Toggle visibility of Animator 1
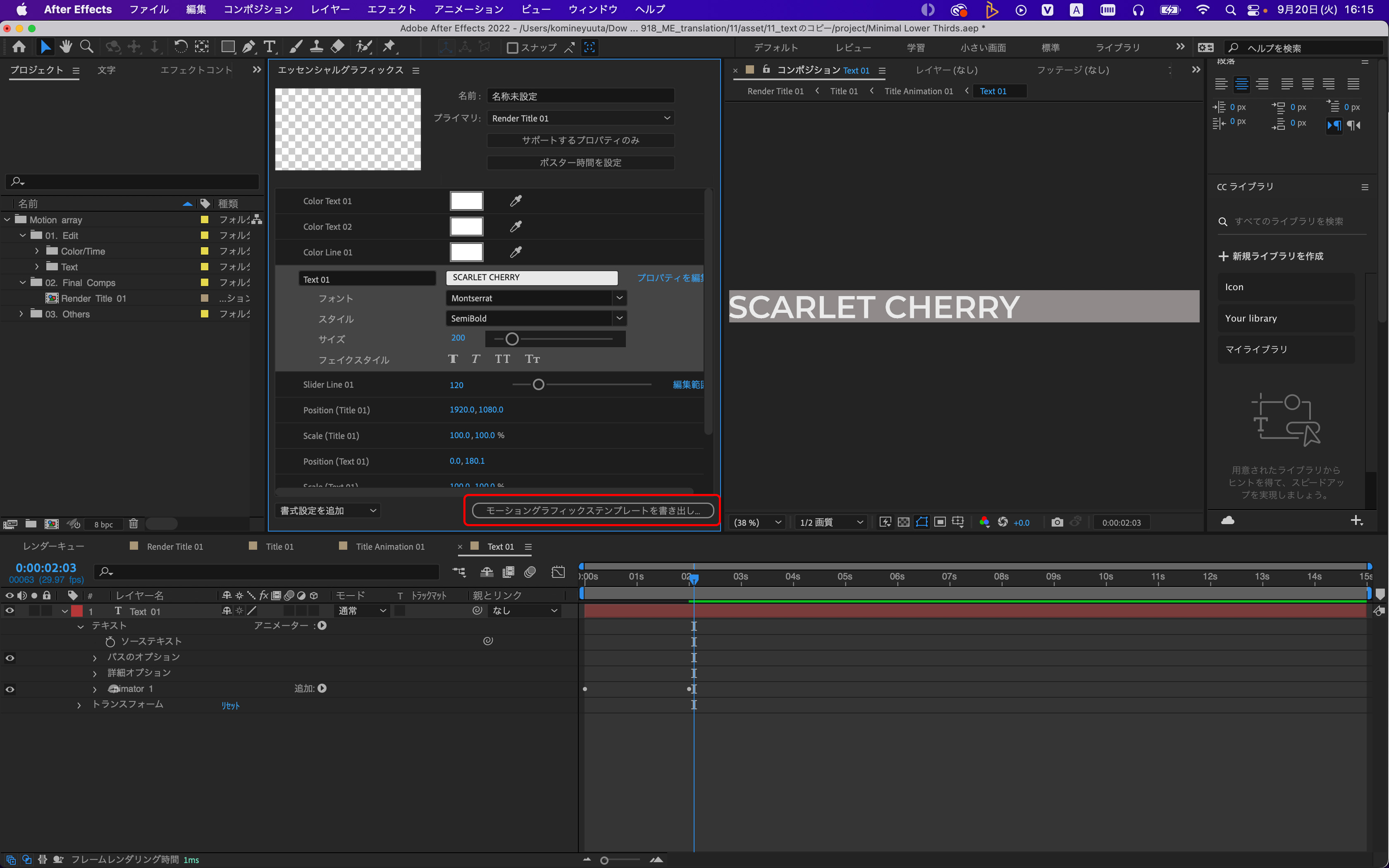 (x=10, y=689)
